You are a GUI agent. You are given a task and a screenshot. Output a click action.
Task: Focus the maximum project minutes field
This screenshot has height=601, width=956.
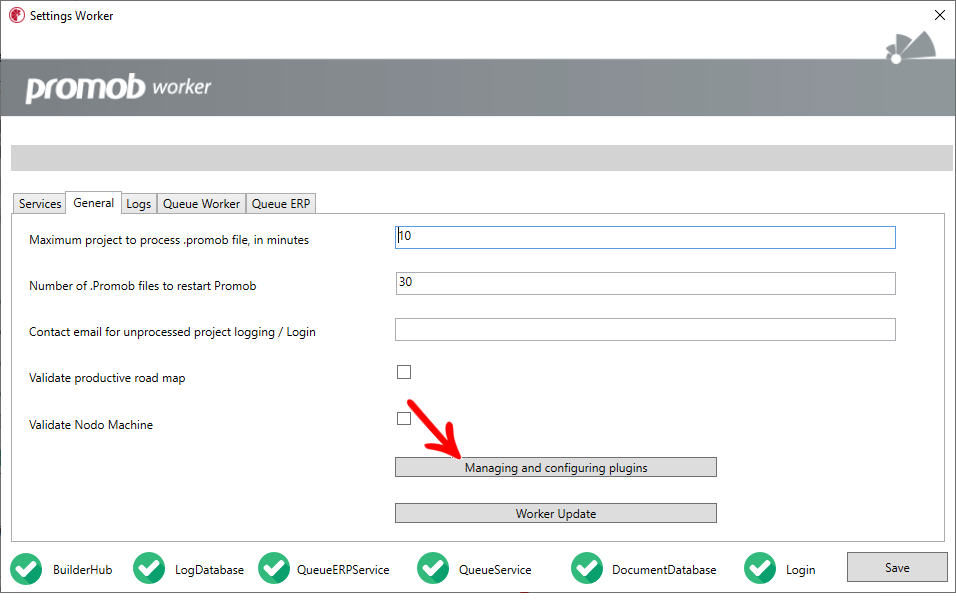(645, 237)
